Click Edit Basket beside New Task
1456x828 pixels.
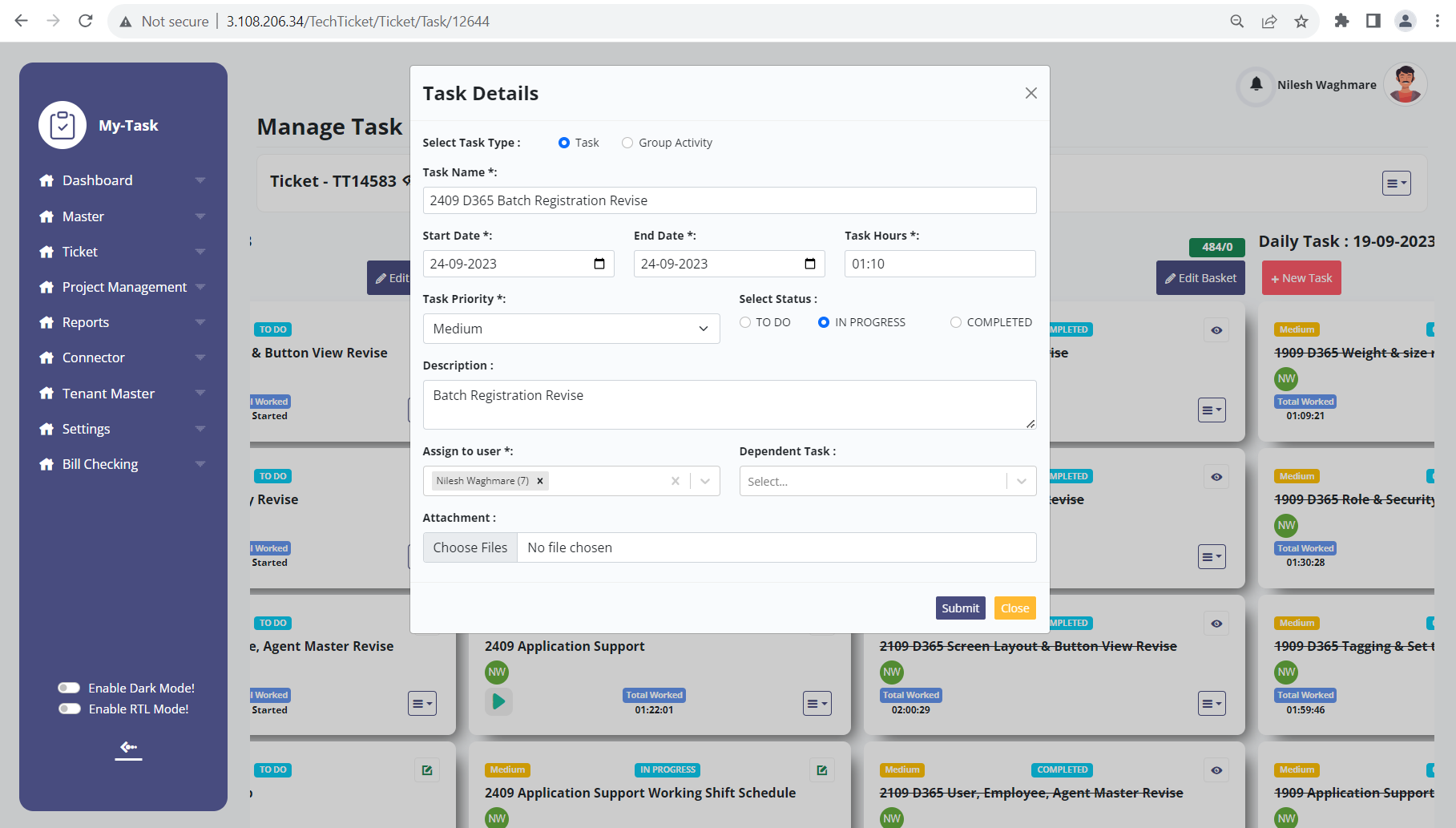[x=1200, y=278]
